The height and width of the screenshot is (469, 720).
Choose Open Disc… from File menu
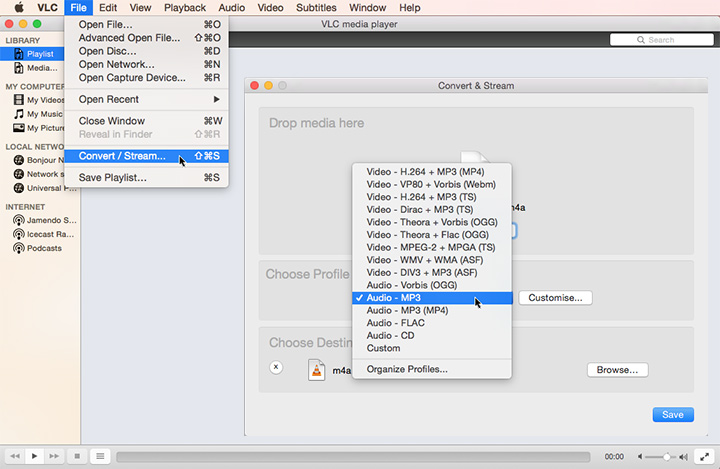146,51
